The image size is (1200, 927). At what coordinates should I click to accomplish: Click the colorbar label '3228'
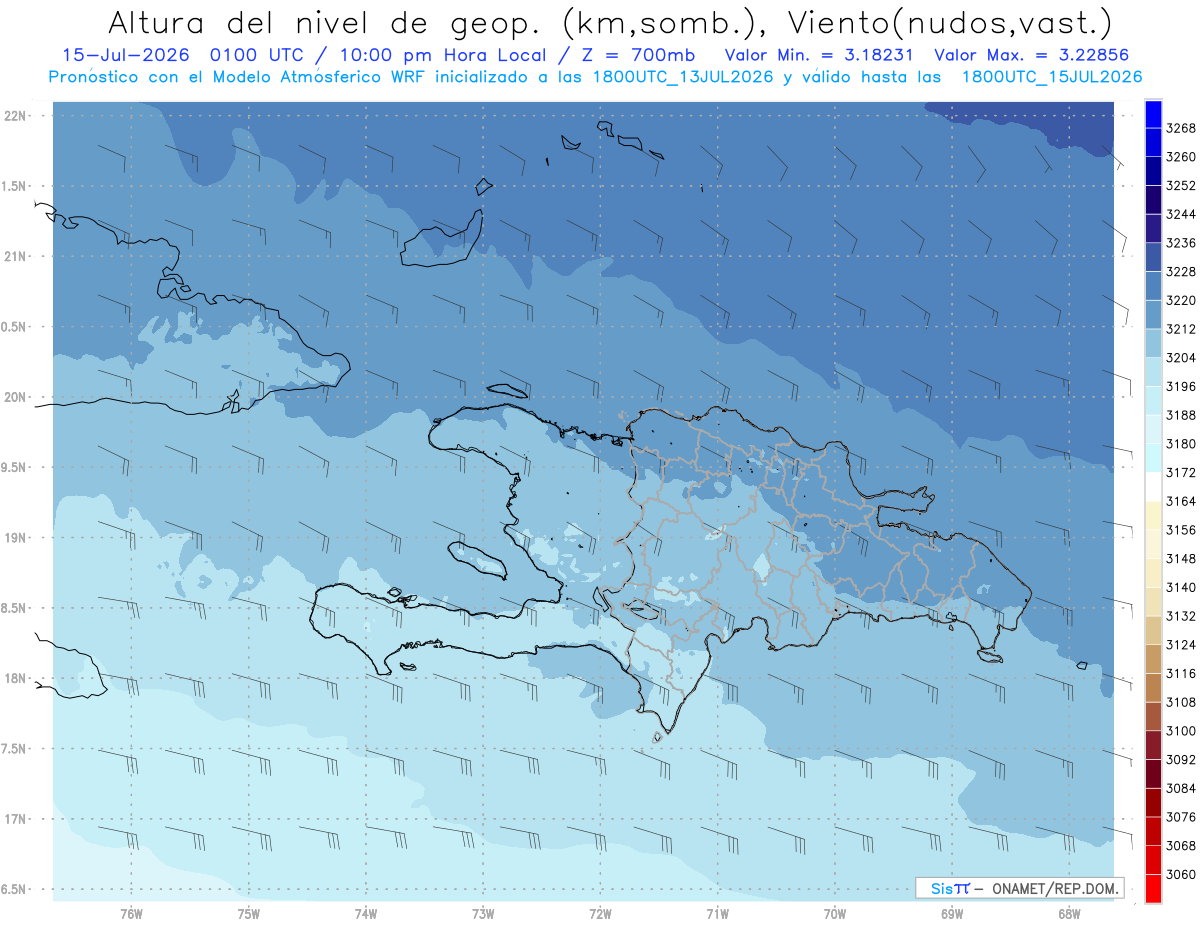point(1180,272)
